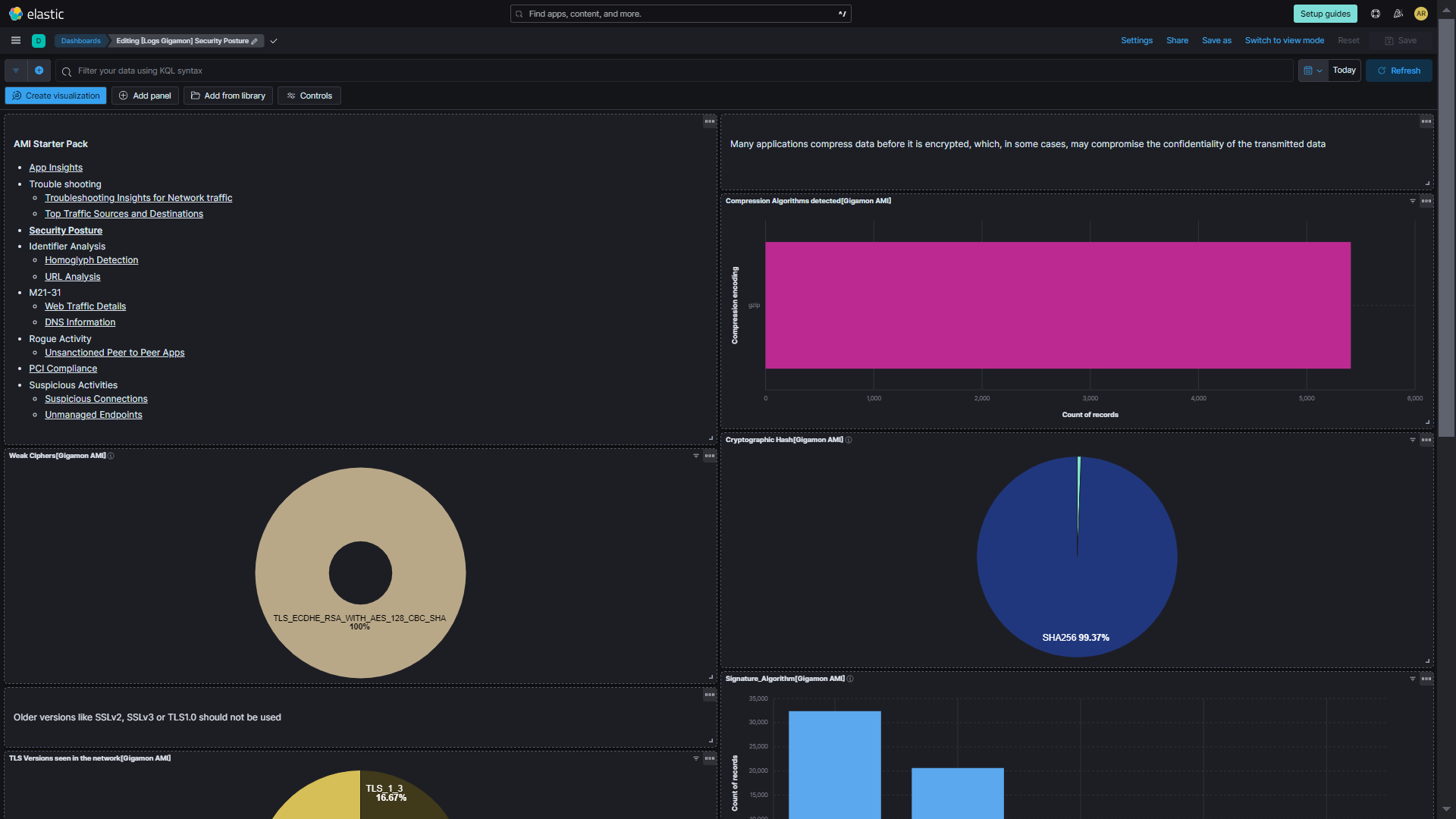Open options for older versions text panel
Viewport: 1456px width, 819px height.
[710, 695]
